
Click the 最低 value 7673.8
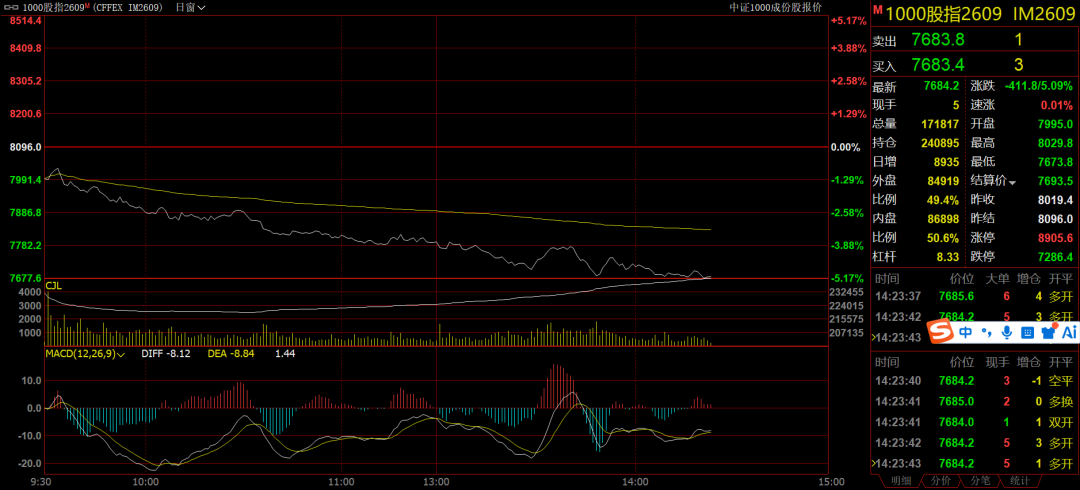click(1055, 163)
